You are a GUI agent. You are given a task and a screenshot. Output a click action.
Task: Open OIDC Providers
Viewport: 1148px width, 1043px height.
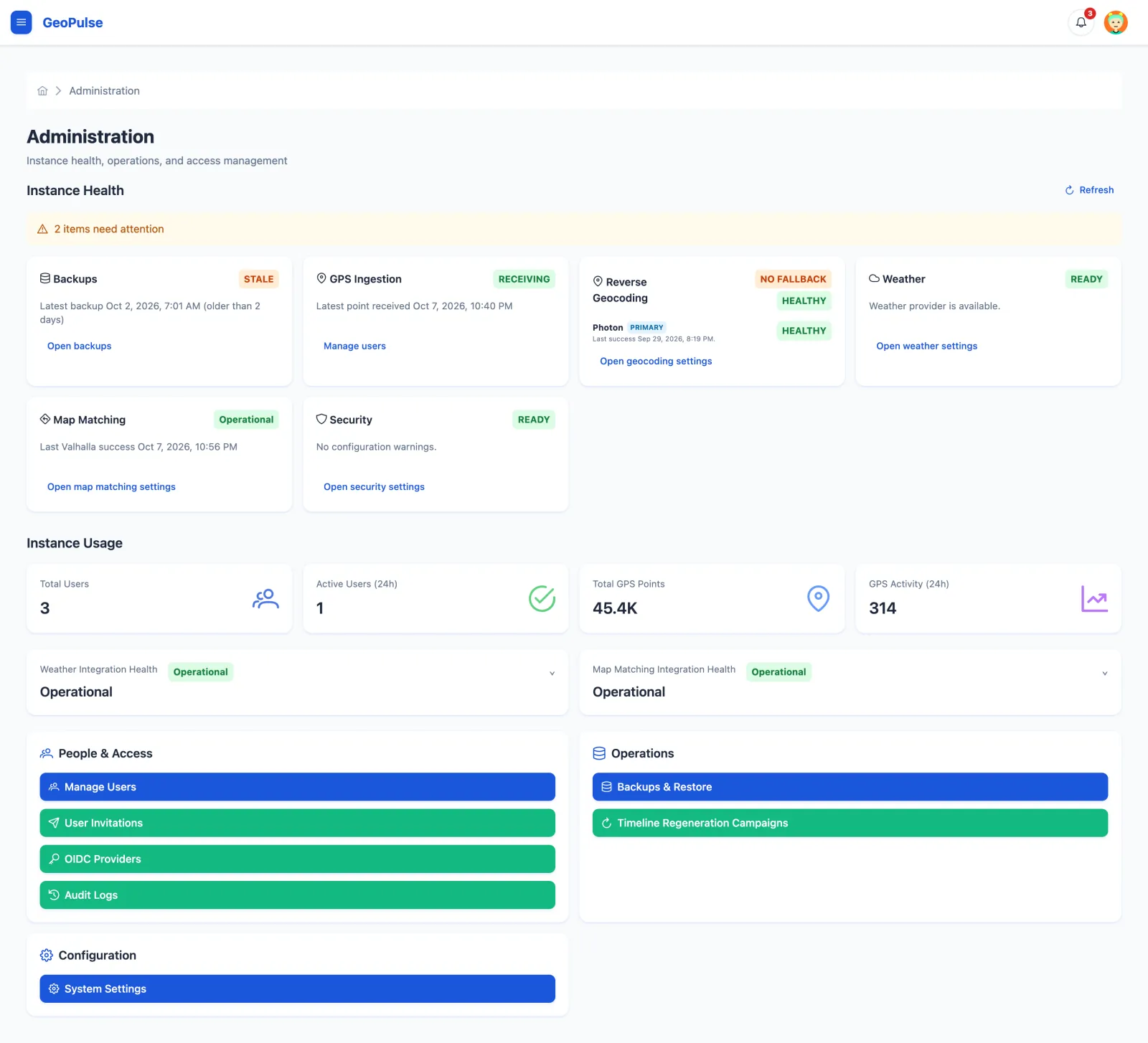click(297, 859)
